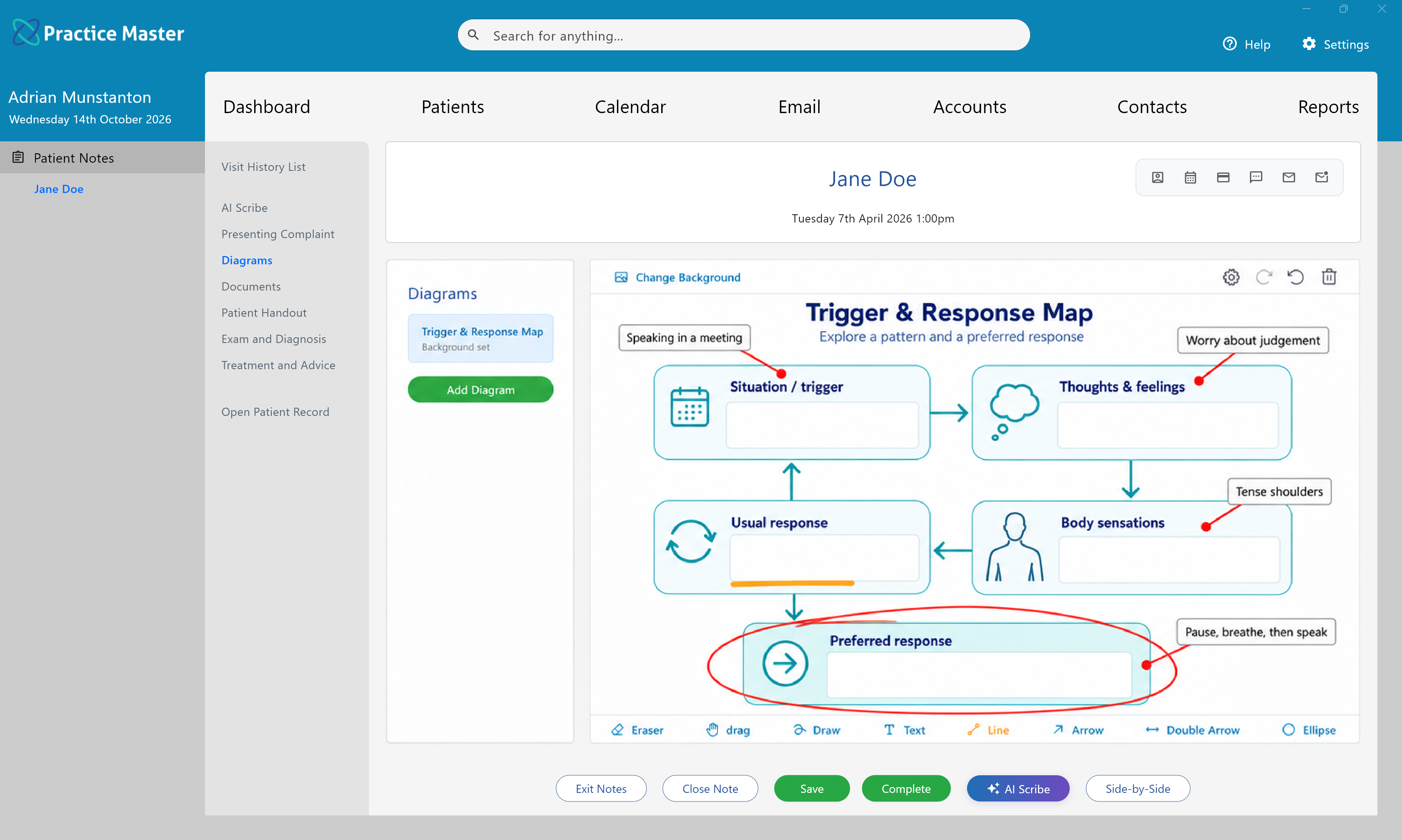Click the envelope icon with notification dot
The height and width of the screenshot is (840, 1402).
click(1322, 178)
